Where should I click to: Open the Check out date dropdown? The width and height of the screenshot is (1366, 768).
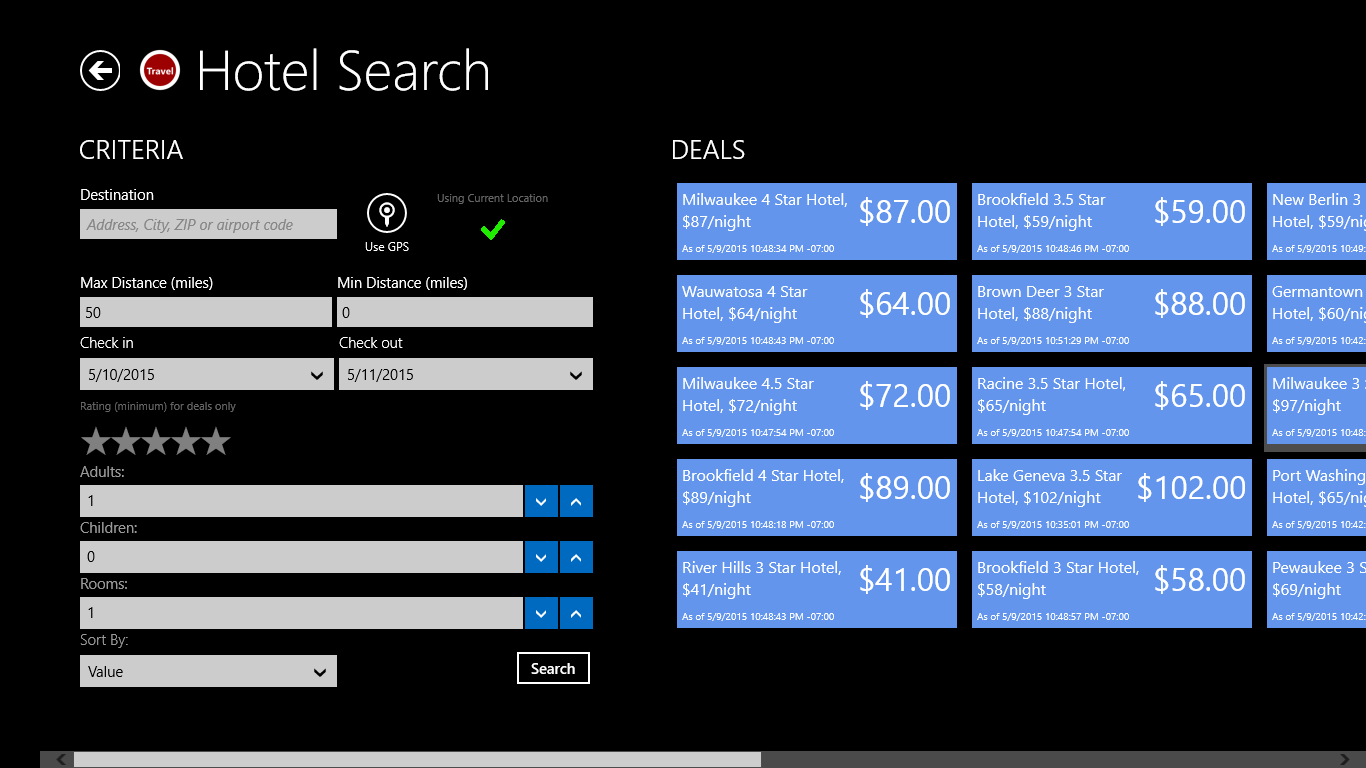click(x=465, y=375)
